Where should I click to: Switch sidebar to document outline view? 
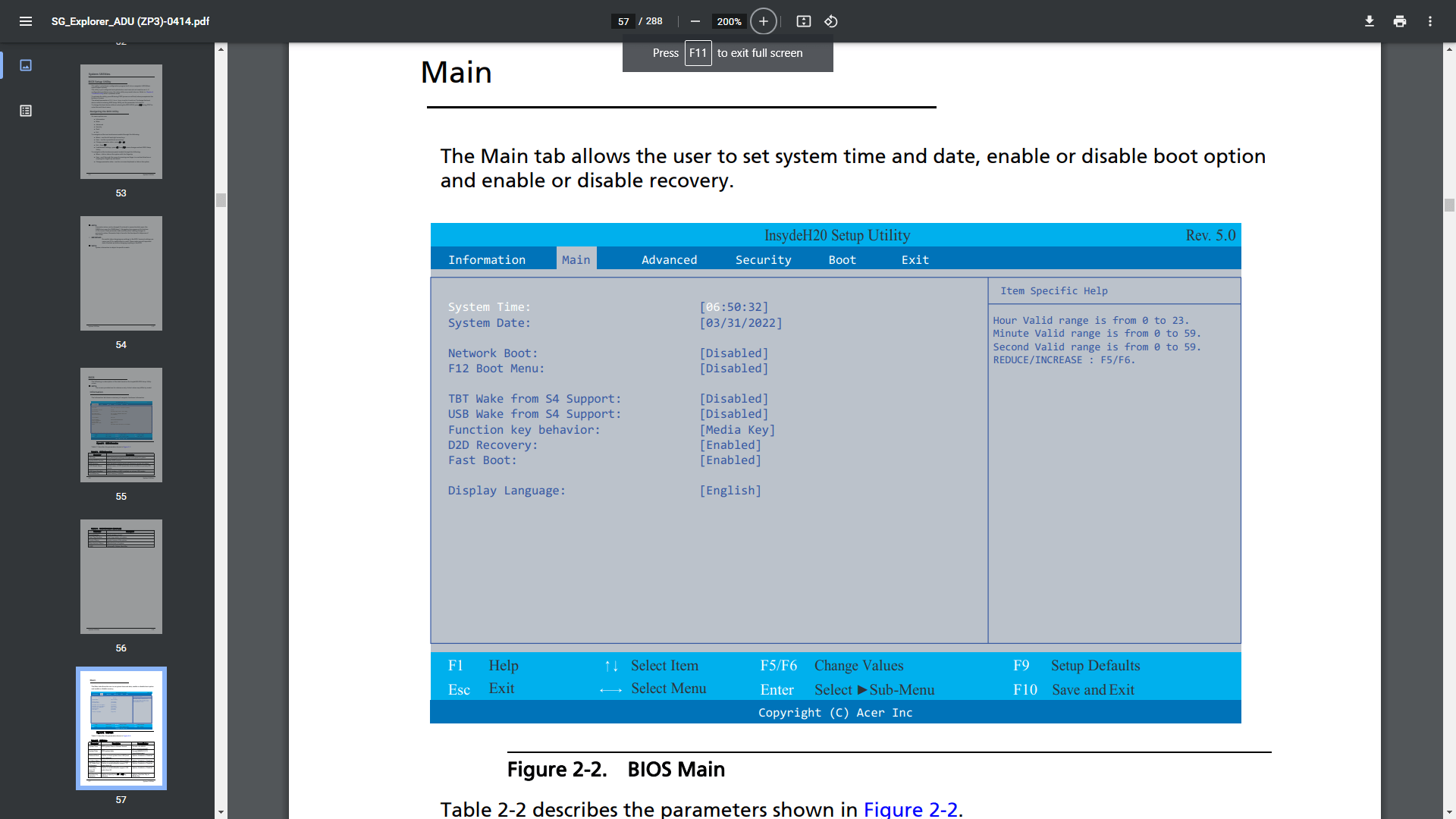[x=26, y=111]
